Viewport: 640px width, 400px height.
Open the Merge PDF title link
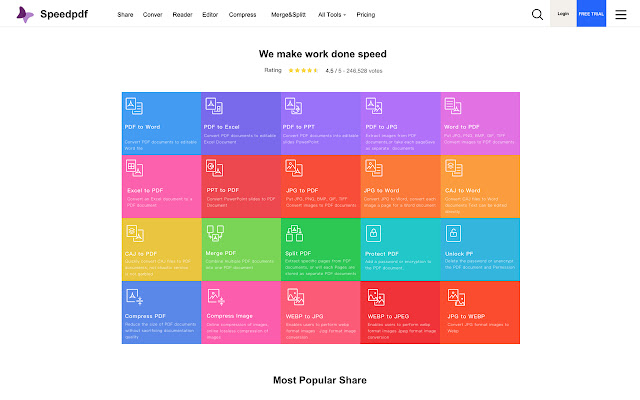coord(221,253)
